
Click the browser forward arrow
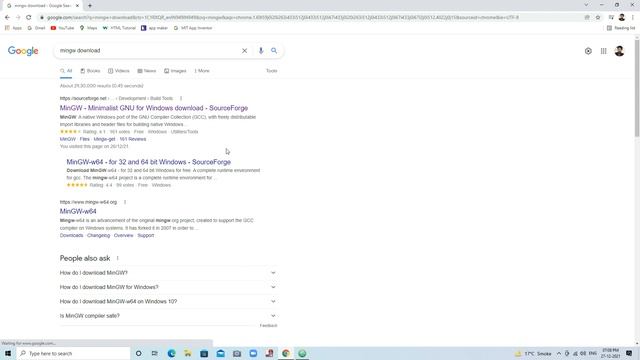pos(18,18)
